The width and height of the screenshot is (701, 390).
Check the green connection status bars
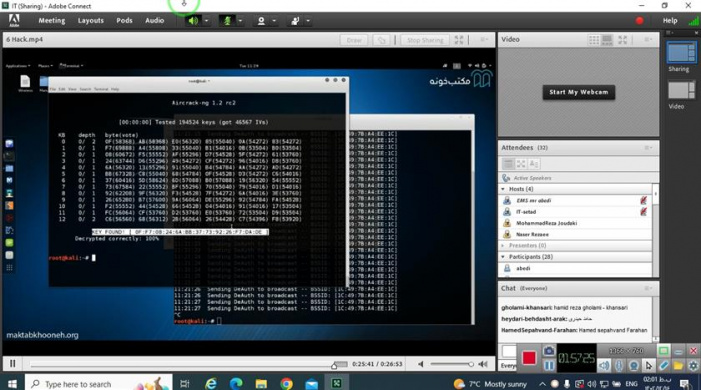pos(693,21)
